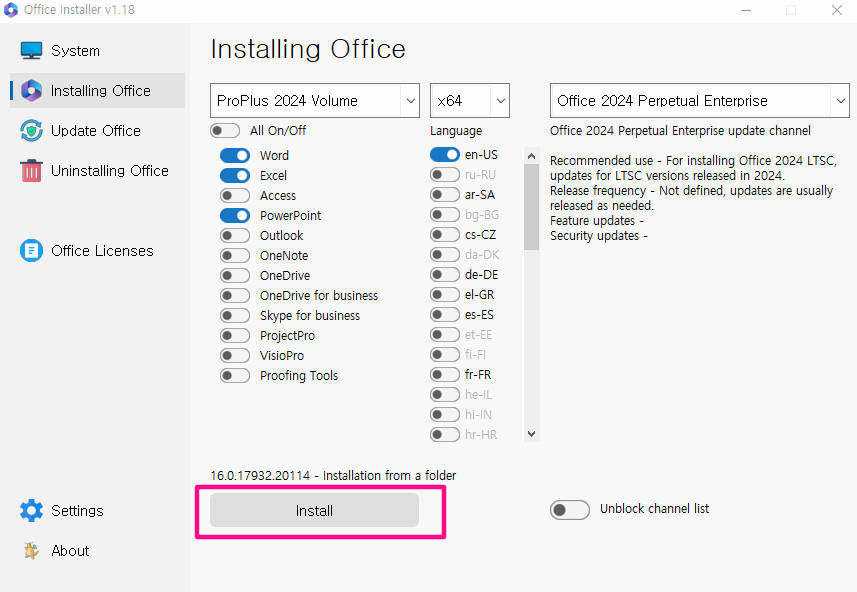The height and width of the screenshot is (592, 857).
Task: Disable the Excel toggle
Action: tap(235, 175)
